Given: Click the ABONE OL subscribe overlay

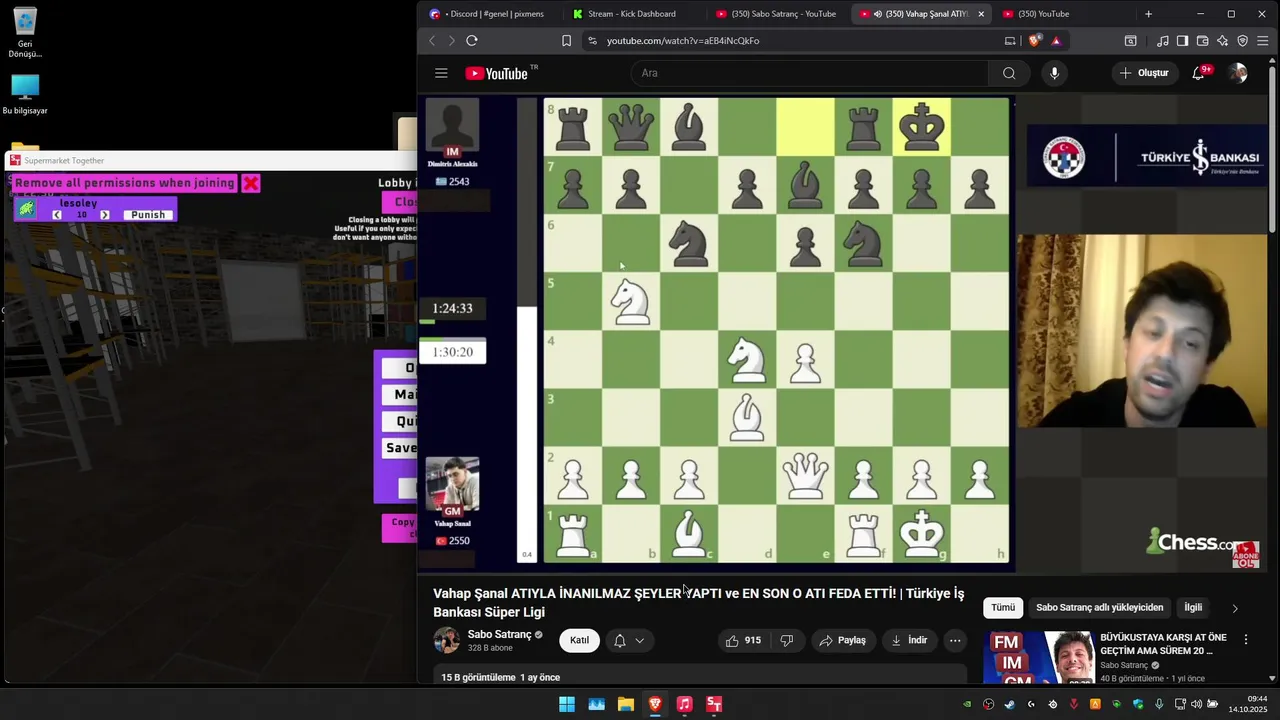Looking at the screenshot, I should click(1246, 555).
